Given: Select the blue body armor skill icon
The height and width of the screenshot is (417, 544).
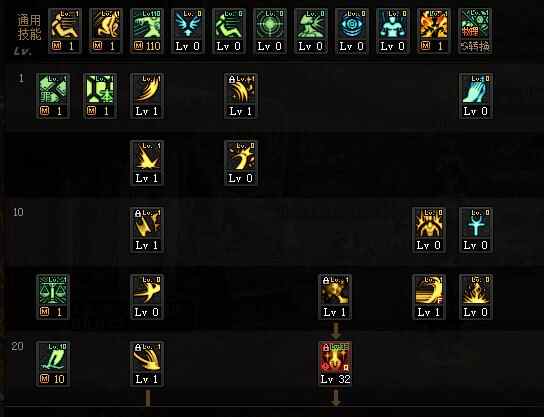Looking at the screenshot, I should pos(393,31).
